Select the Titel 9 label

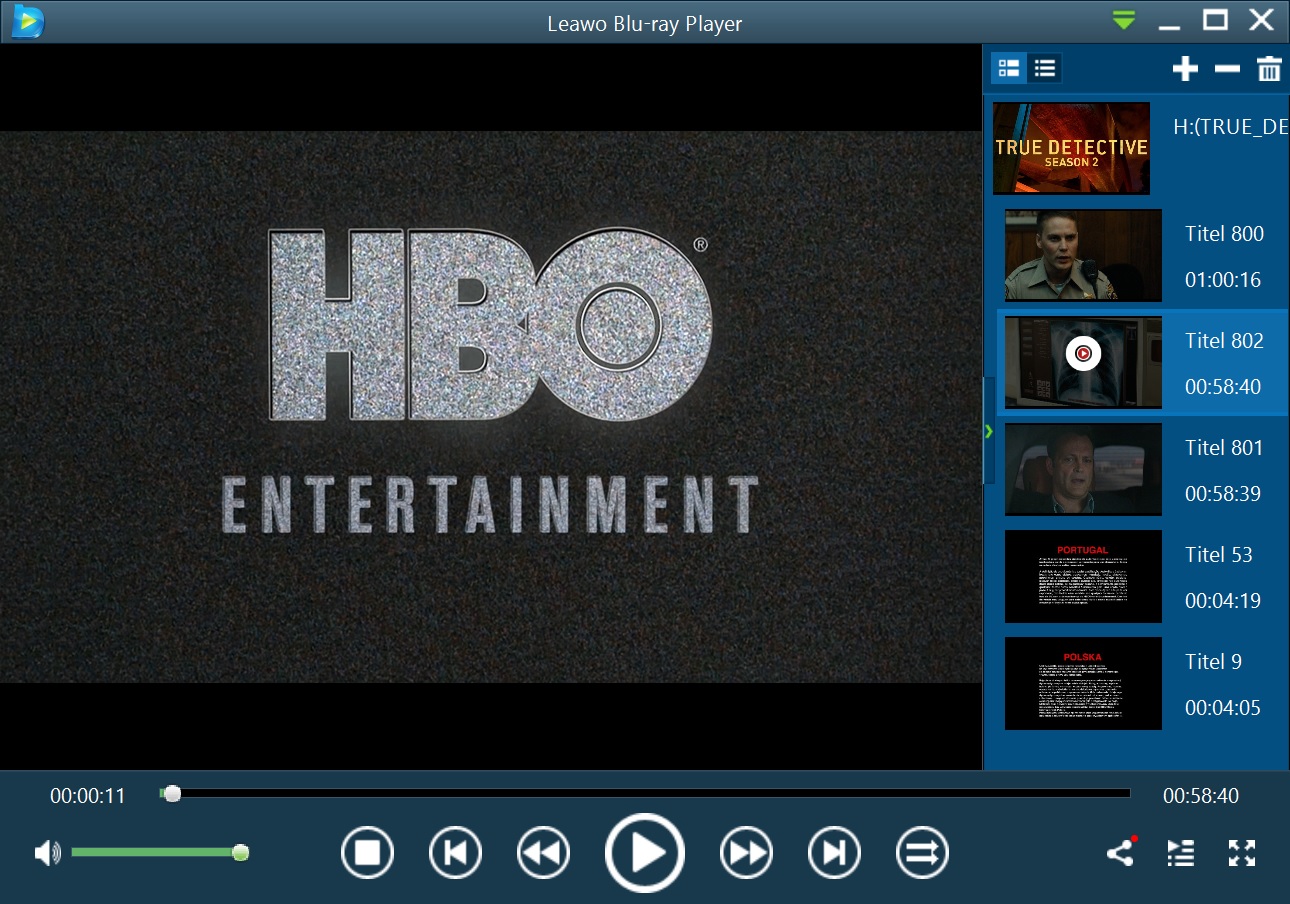(x=1213, y=662)
